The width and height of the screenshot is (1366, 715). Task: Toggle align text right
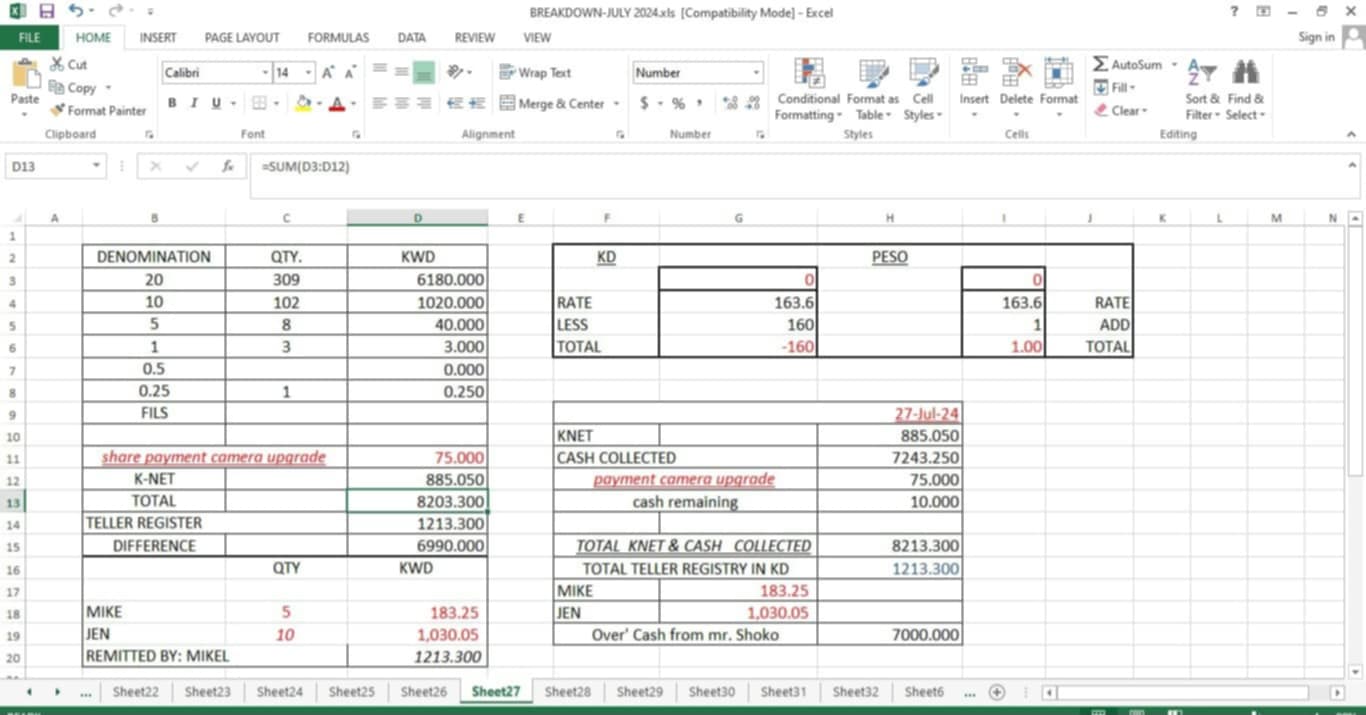coord(423,103)
